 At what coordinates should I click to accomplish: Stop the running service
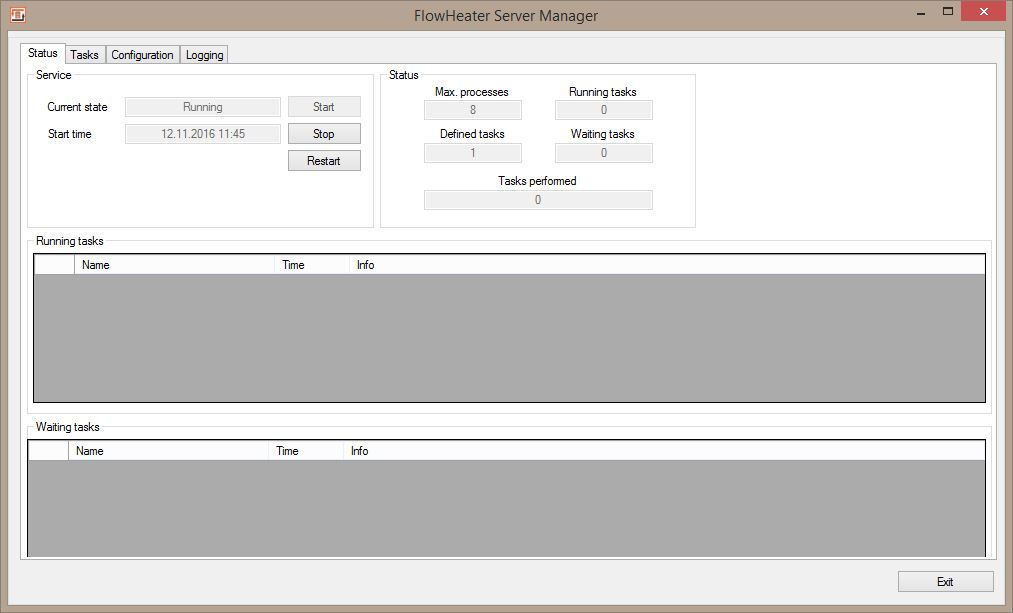(324, 134)
